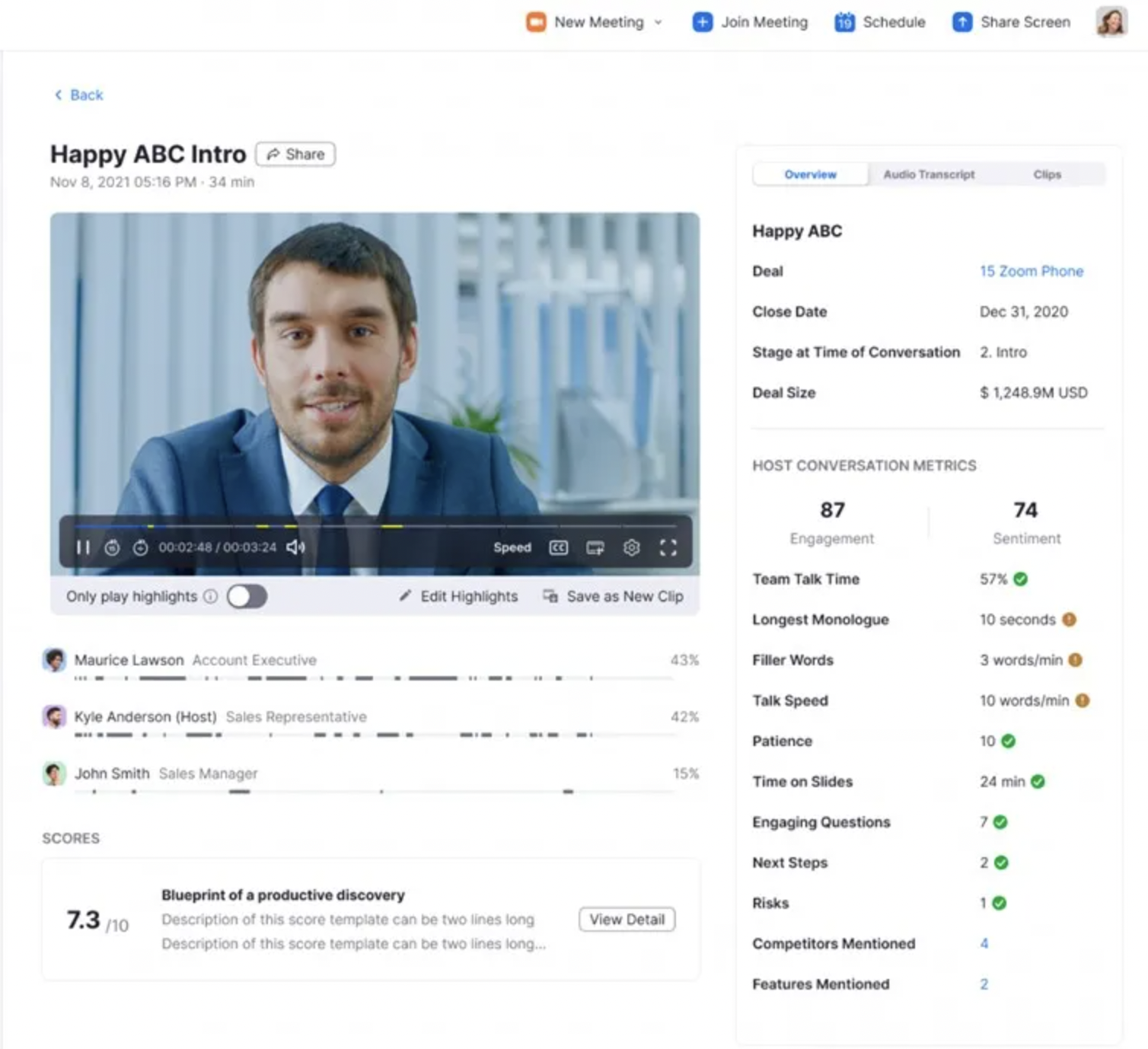1148x1049 pixels.
Task: Pause the video playback
Action: click(x=83, y=547)
